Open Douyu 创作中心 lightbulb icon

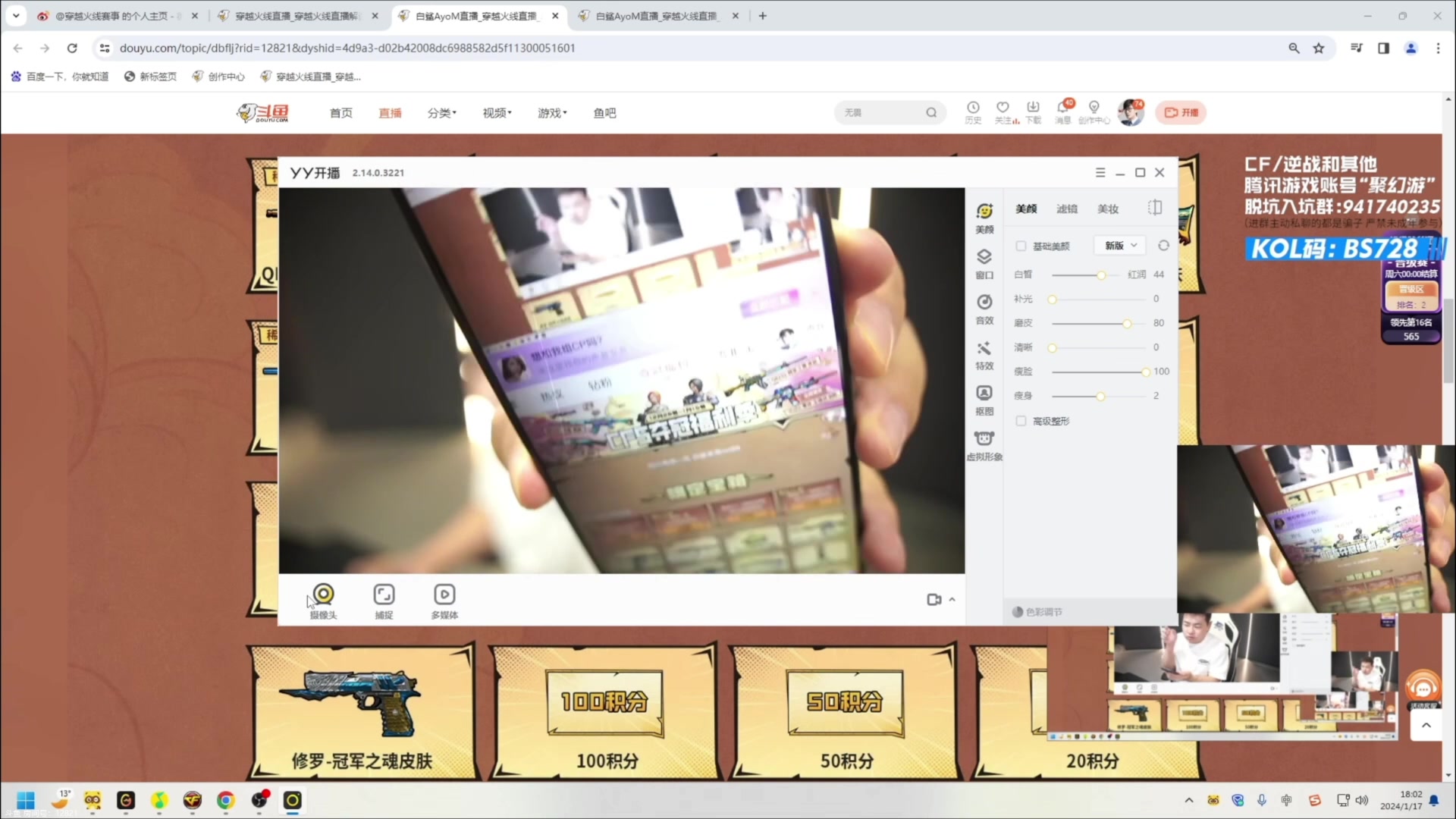[x=1094, y=112]
